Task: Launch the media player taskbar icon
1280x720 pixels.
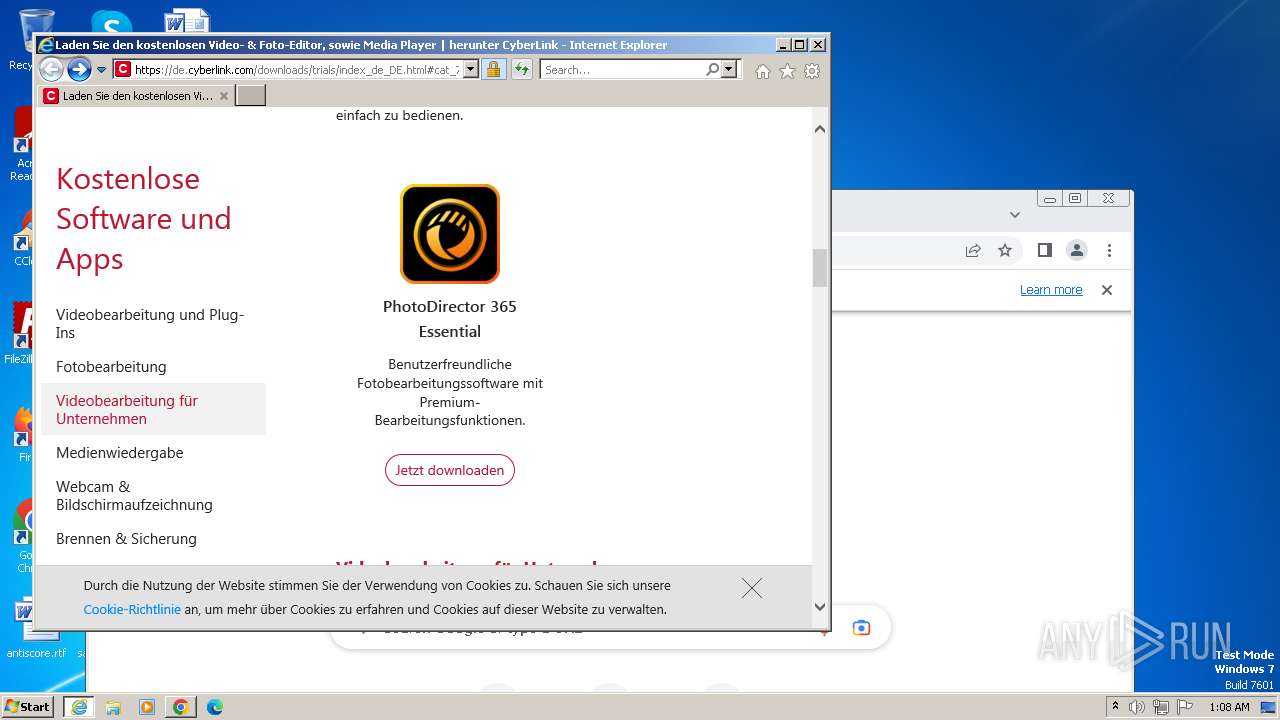Action: click(x=147, y=707)
